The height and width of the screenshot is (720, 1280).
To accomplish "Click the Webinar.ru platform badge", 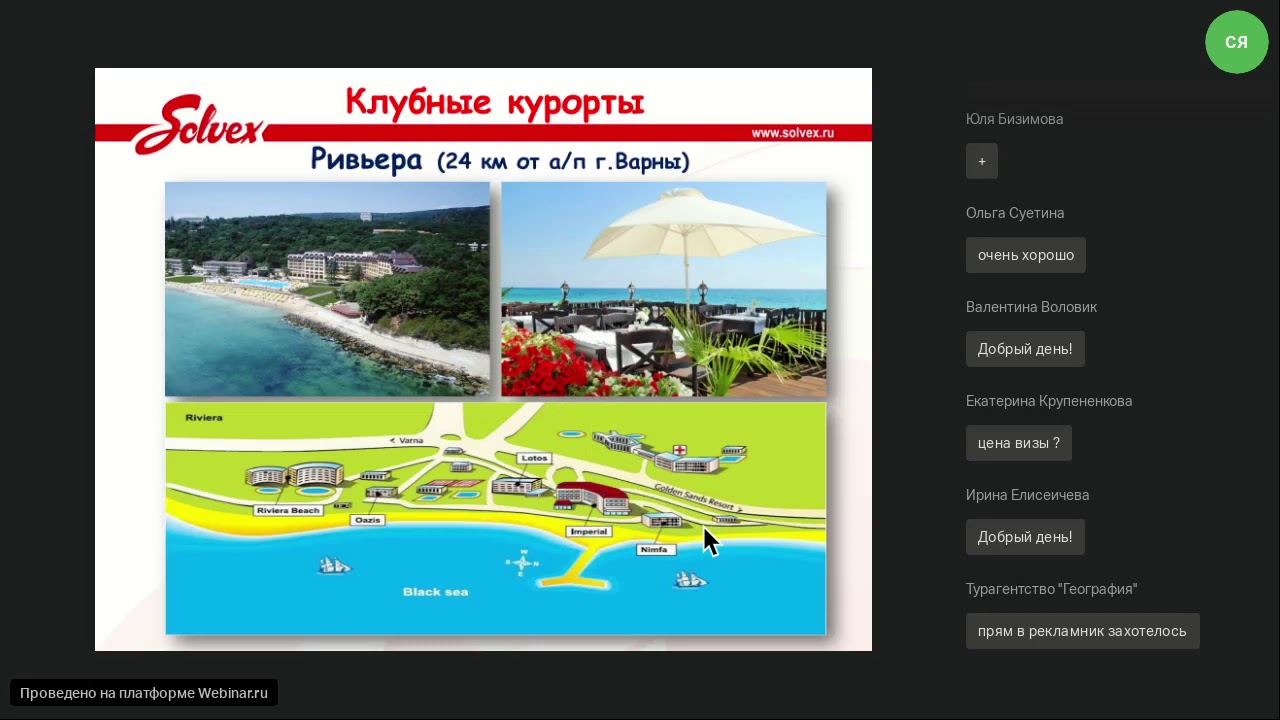I will point(144,693).
